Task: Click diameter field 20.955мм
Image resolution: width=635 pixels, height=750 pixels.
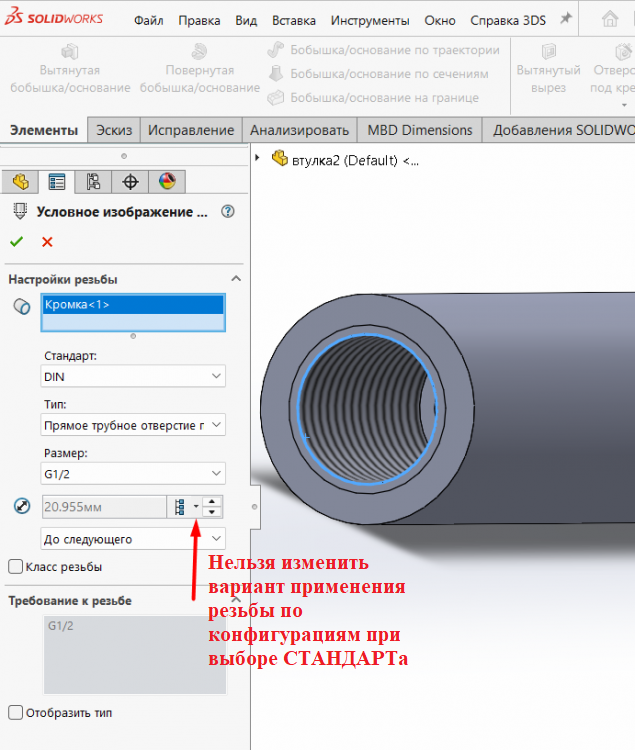Action: pyautogui.click(x=104, y=507)
